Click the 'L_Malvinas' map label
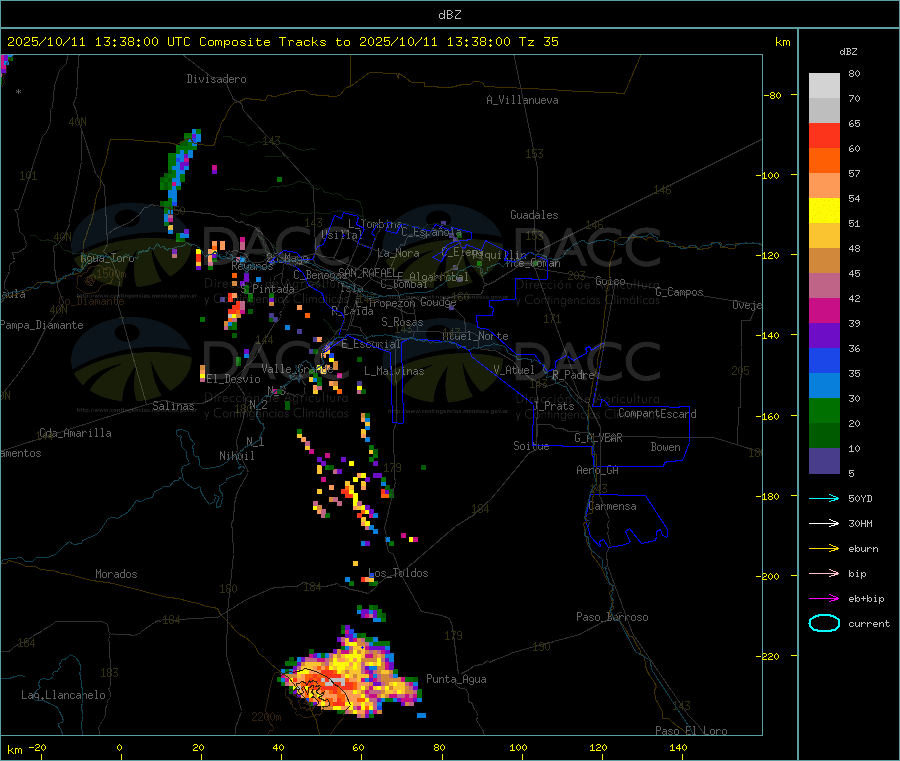Screen dimensions: 900x761 coord(394,371)
